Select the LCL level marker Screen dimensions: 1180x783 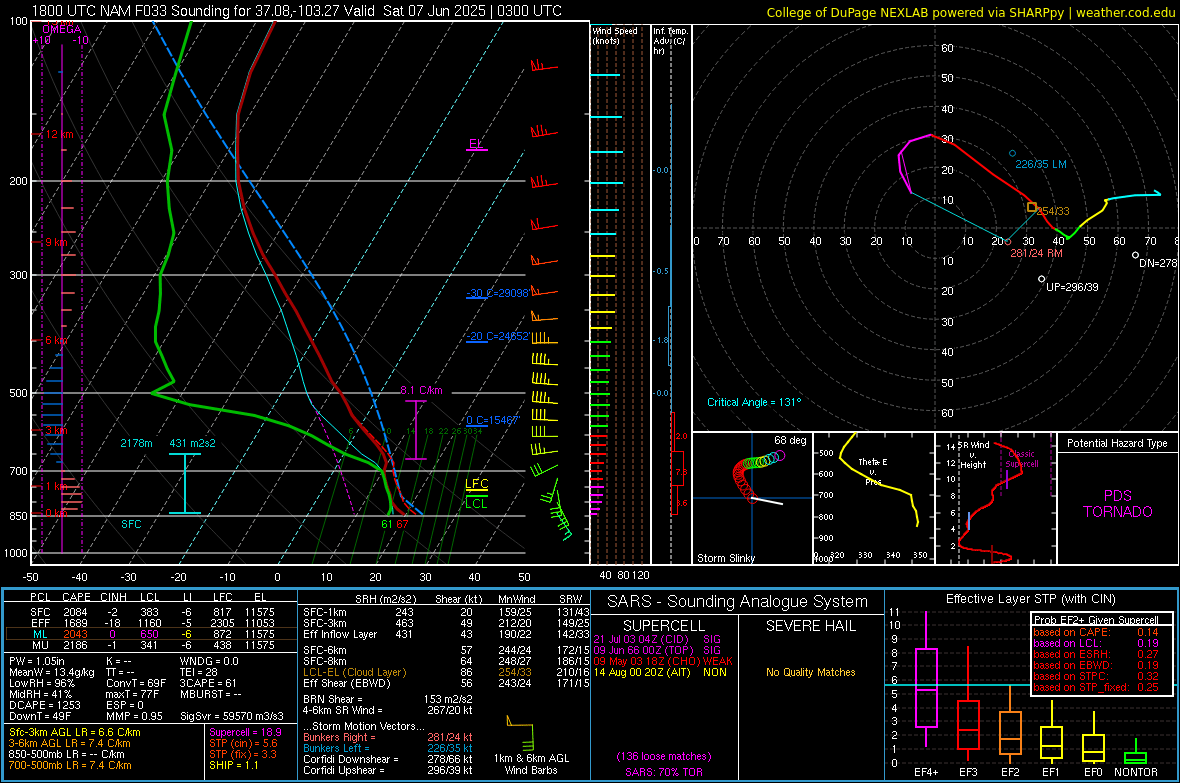(x=476, y=504)
